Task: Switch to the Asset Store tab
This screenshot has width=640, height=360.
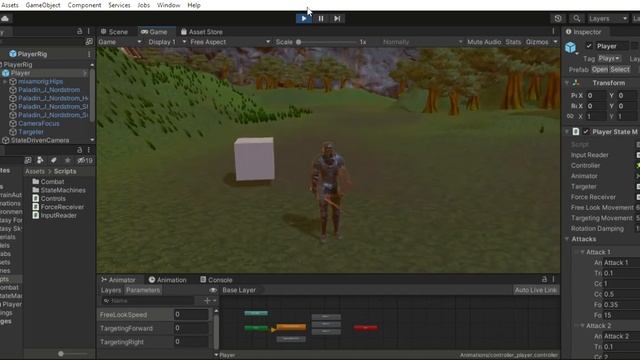Action: point(202,32)
